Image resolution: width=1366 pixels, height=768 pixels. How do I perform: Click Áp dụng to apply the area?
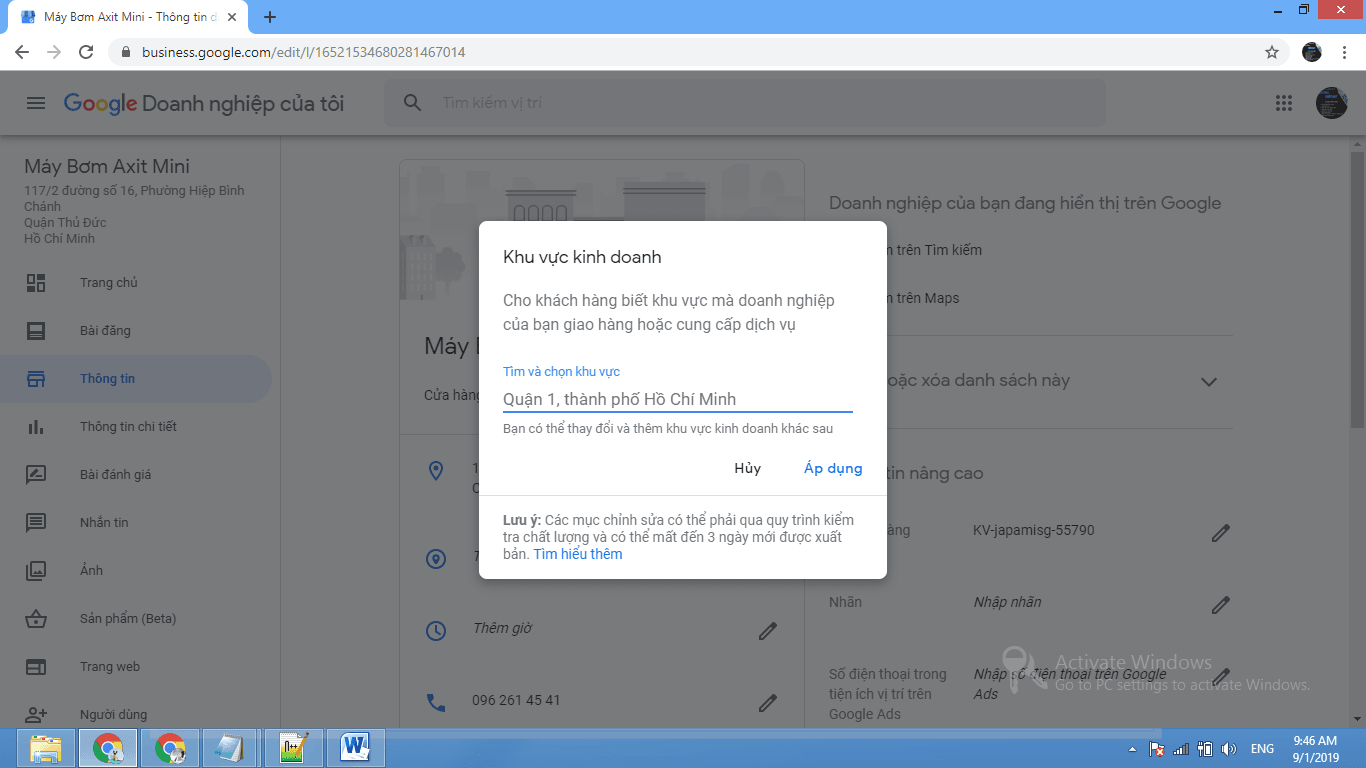pos(833,468)
